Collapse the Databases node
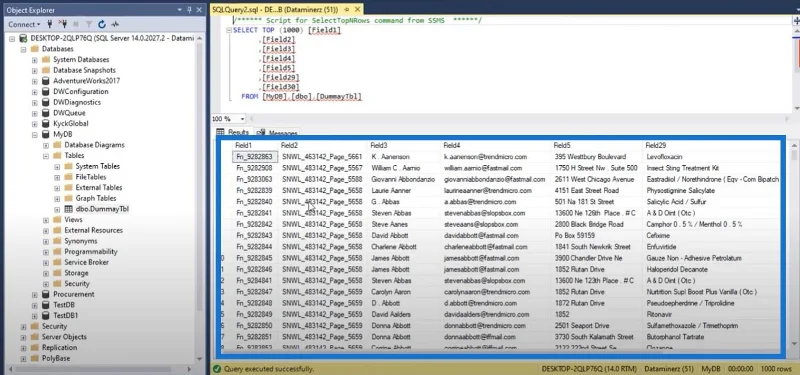This screenshot has width=800, height=375. click(x=23, y=49)
